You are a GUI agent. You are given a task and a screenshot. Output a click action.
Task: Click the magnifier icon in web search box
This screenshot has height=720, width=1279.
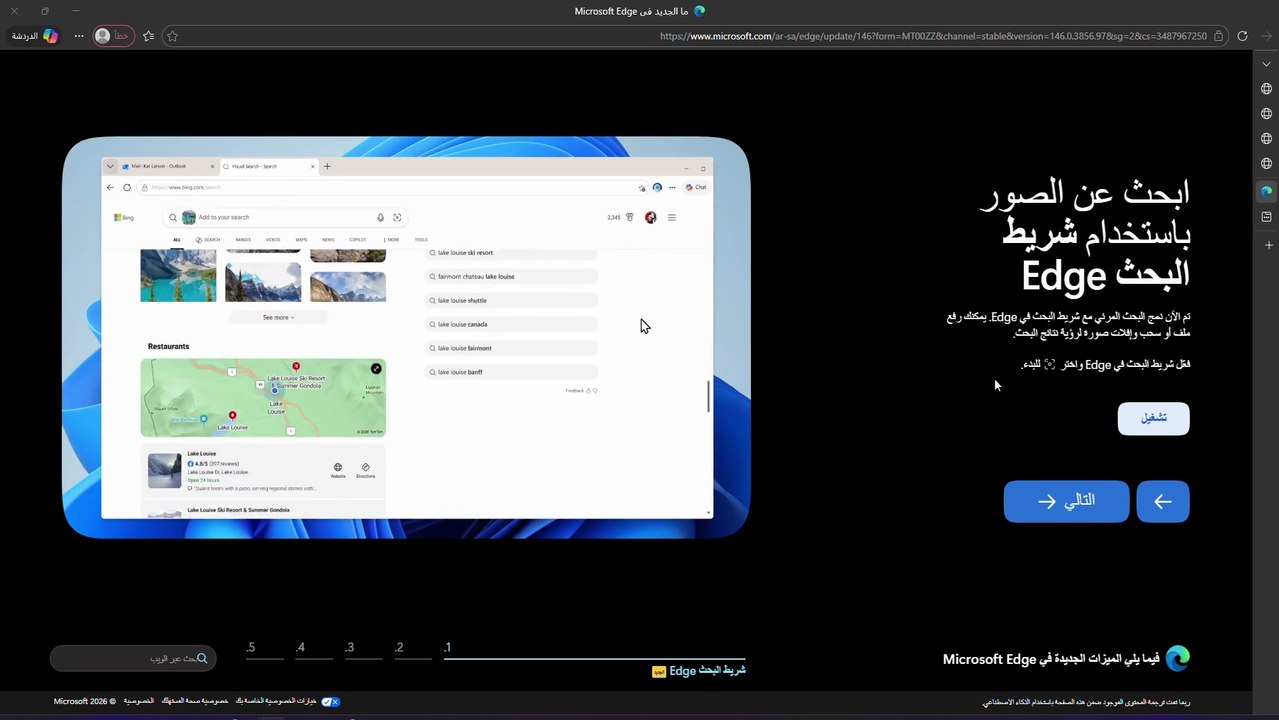click(201, 658)
